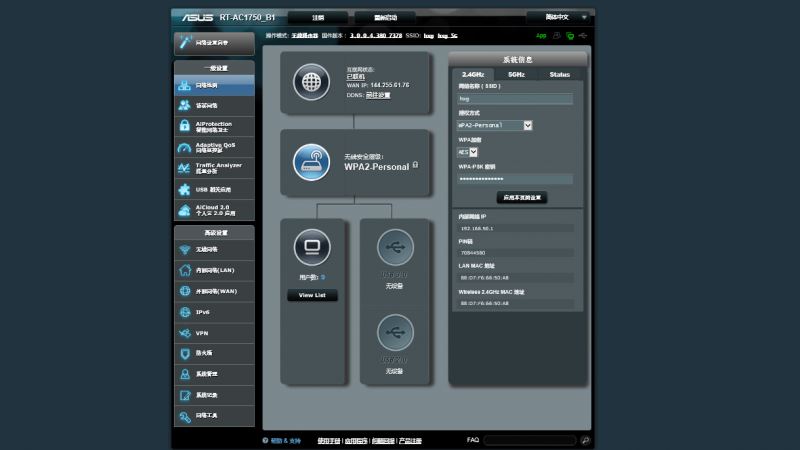
Task: Click the firmware version 3.0.0.4.380_7378 link
Action: coord(376,36)
